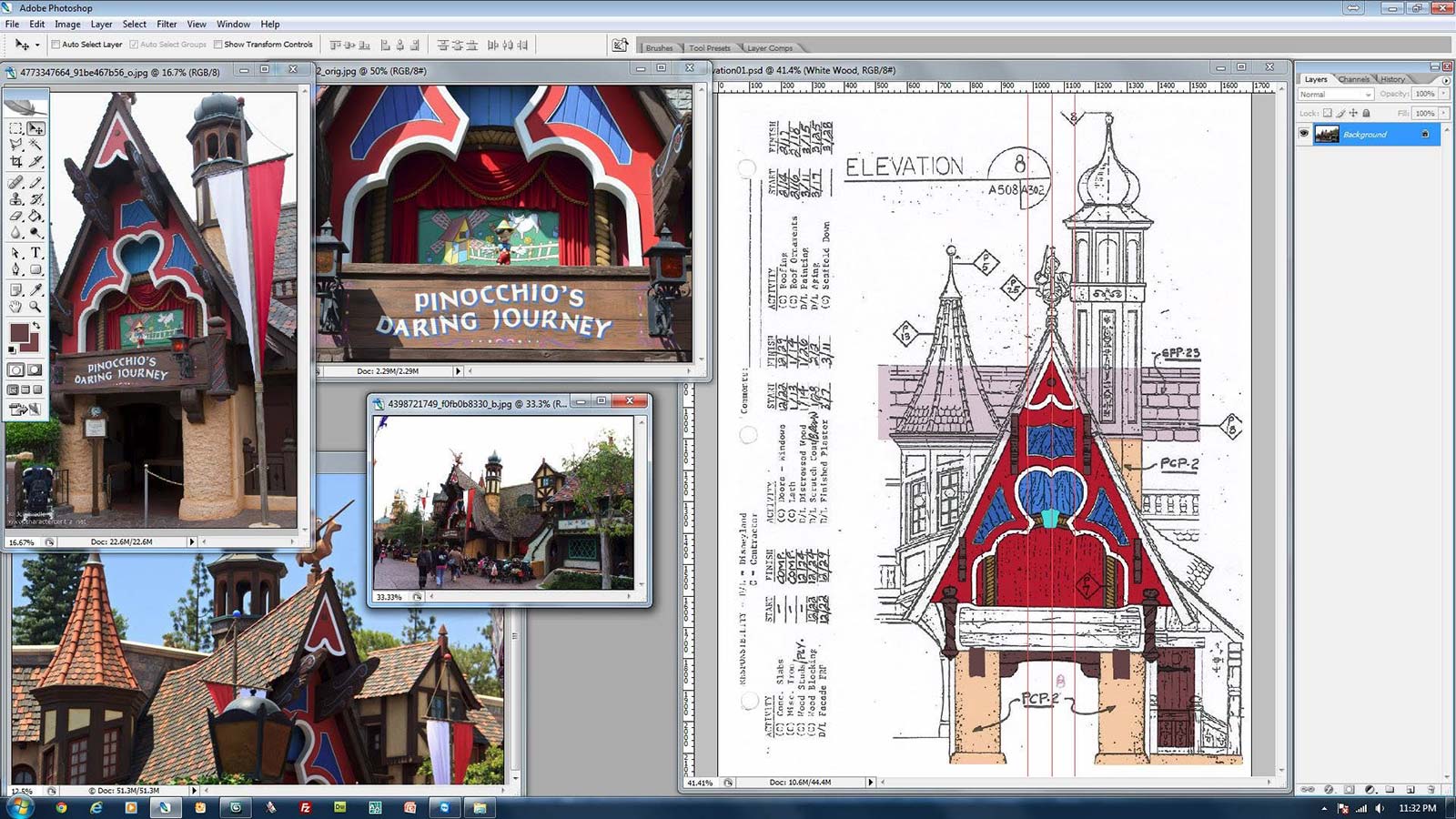Click the 41.41% zoom field in elevation window

point(700,783)
